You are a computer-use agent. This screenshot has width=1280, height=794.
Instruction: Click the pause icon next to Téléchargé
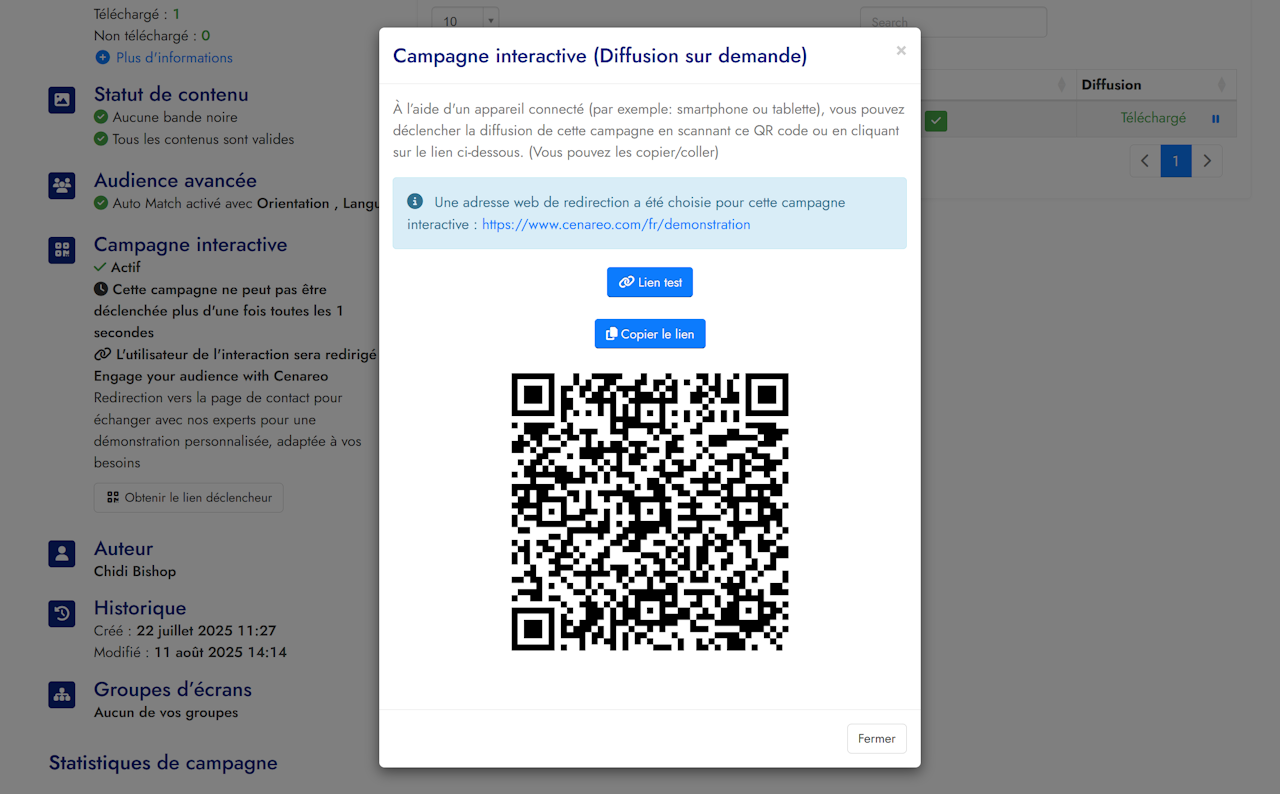1216,119
